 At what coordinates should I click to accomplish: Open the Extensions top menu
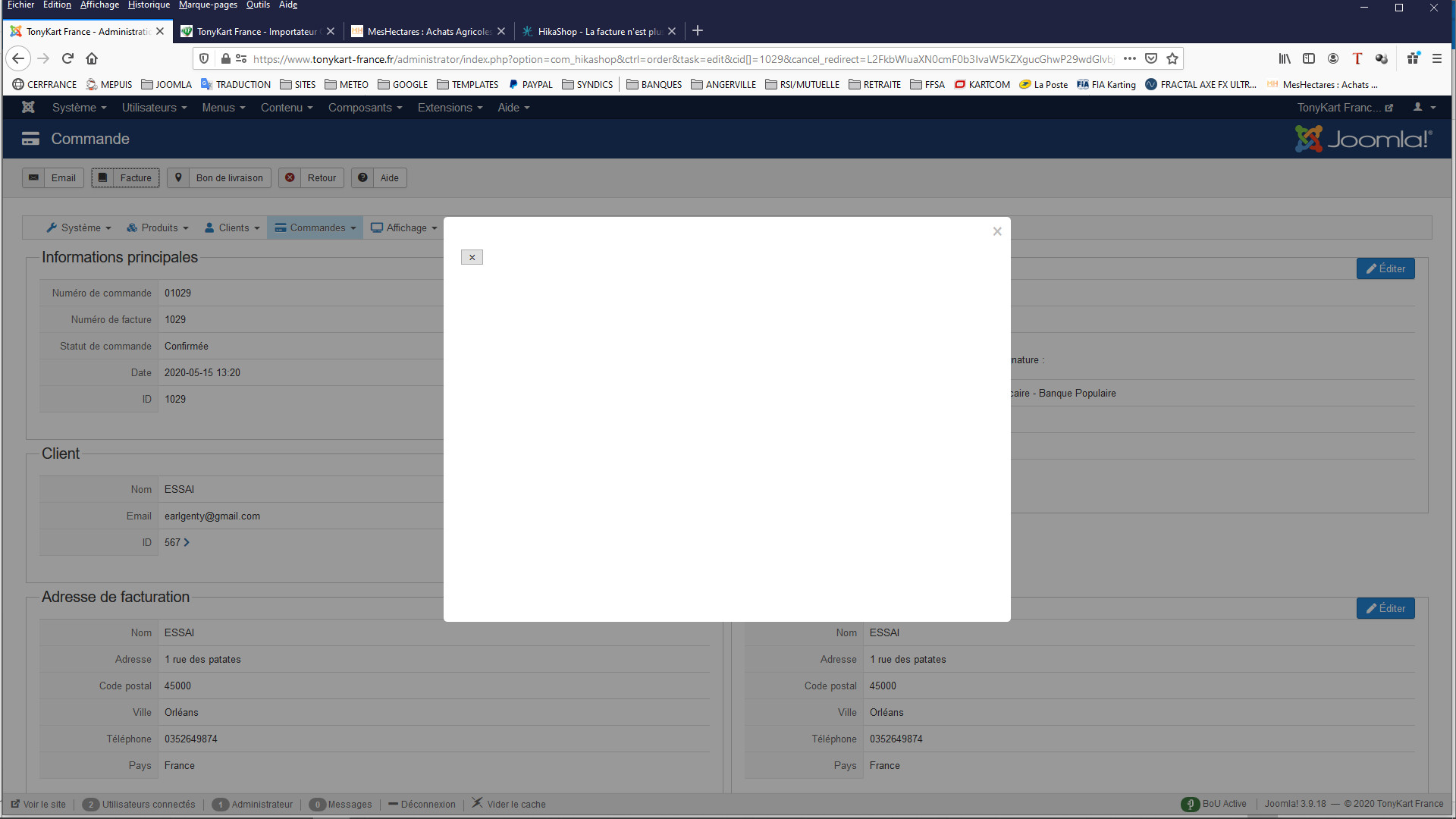(450, 108)
